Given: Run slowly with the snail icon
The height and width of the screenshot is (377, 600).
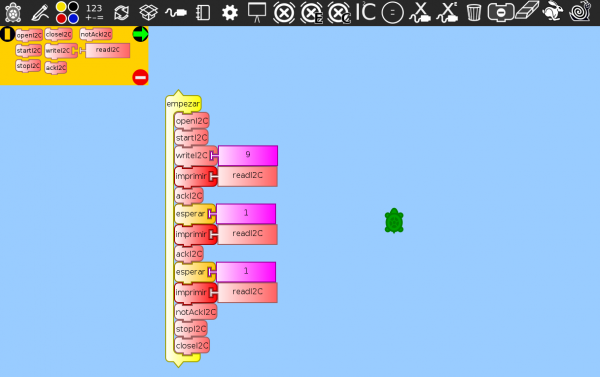Looking at the screenshot, I should coord(580,11).
